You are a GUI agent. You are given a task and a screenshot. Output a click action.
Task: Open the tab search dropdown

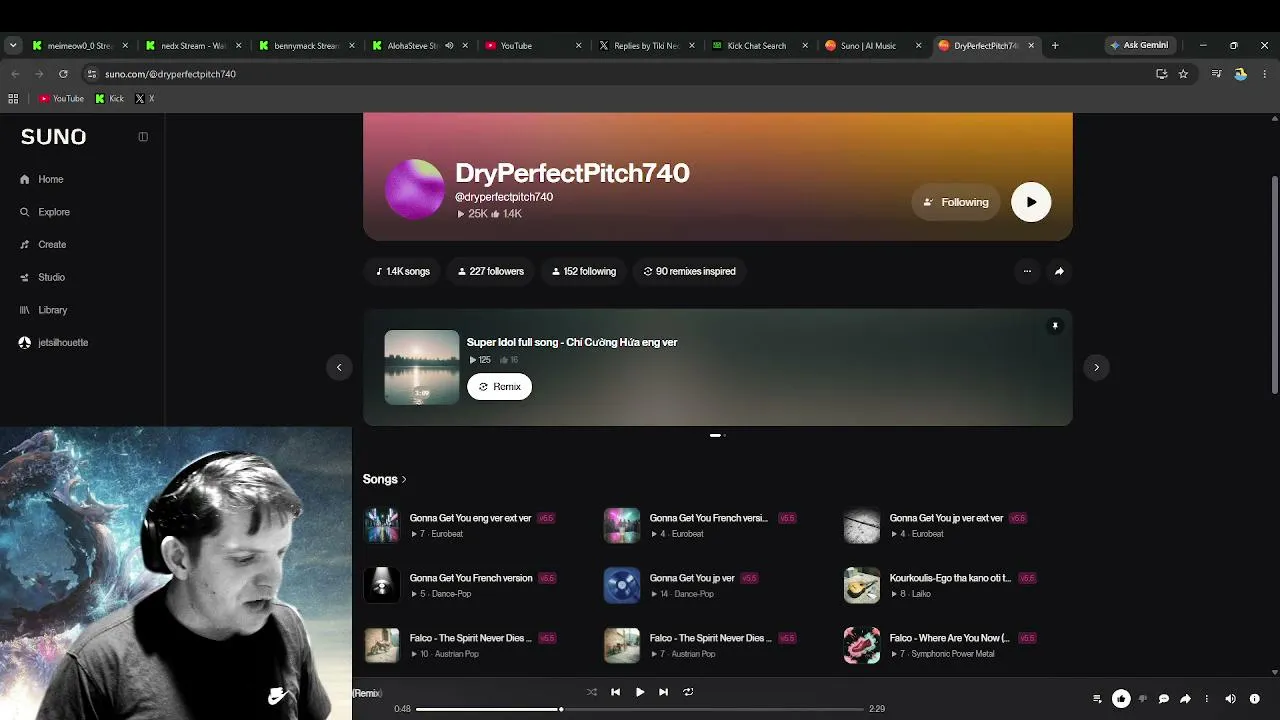[13, 45]
